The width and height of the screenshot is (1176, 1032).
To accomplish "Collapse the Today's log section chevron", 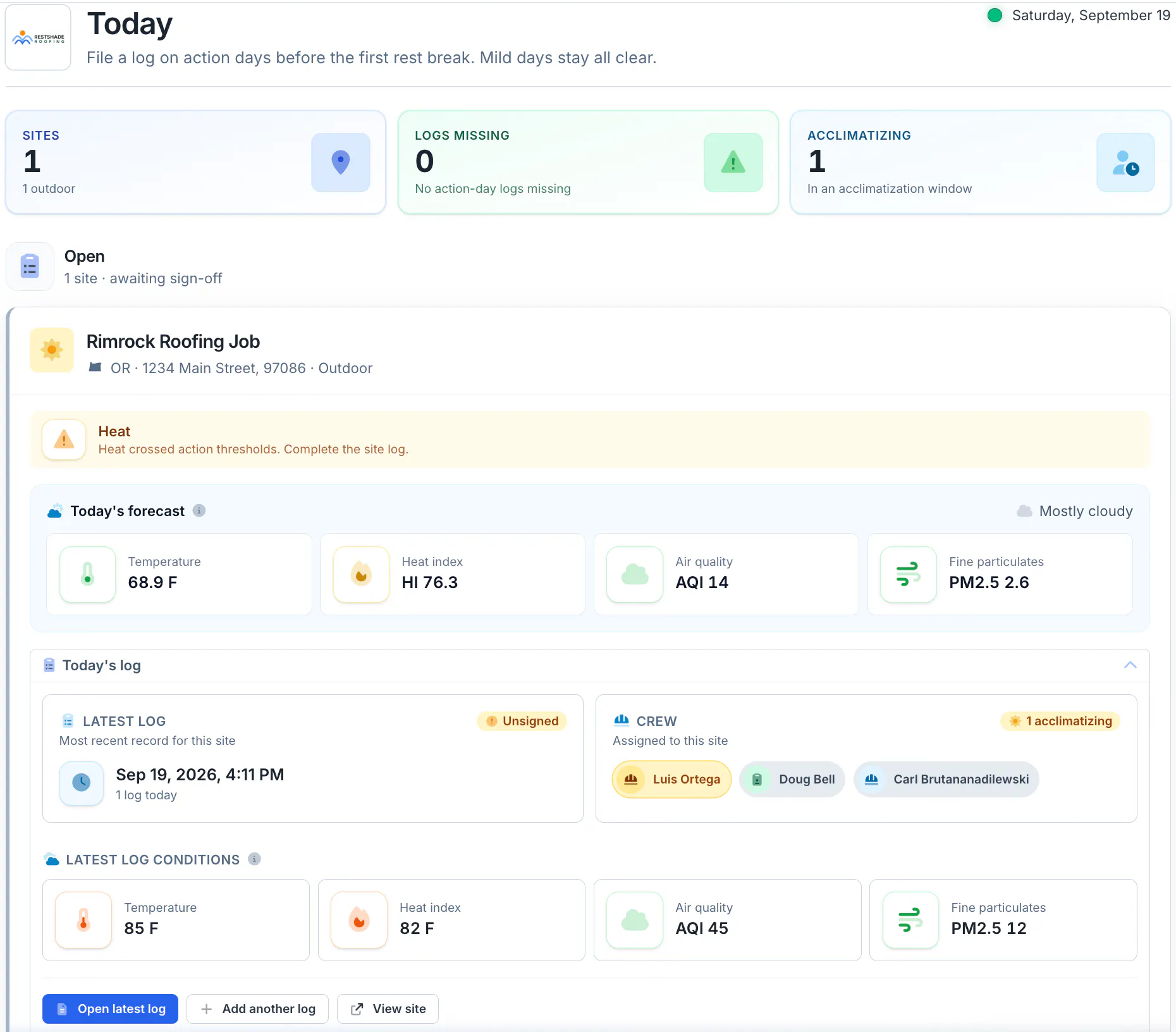I will point(1130,665).
